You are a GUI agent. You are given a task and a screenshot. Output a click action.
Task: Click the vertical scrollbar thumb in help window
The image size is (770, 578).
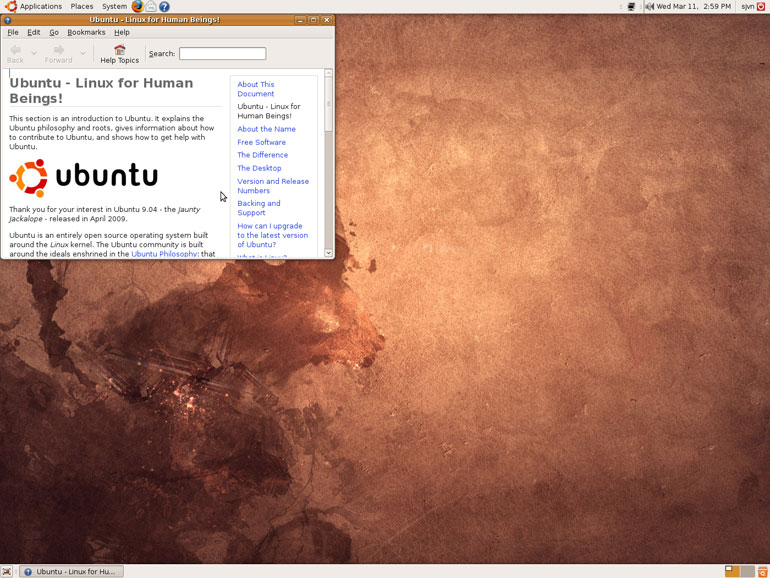point(329,104)
